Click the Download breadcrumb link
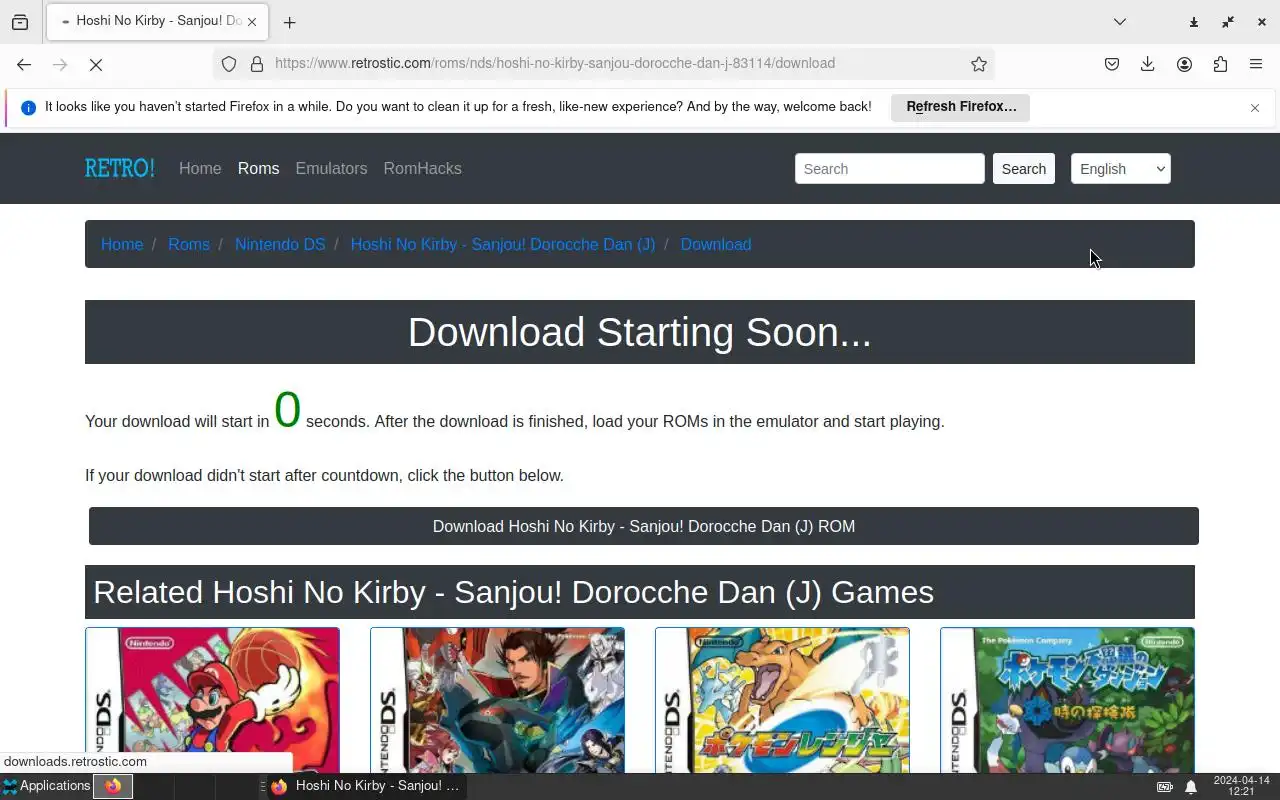The width and height of the screenshot is (1280, 800). (x=716, y=244)
